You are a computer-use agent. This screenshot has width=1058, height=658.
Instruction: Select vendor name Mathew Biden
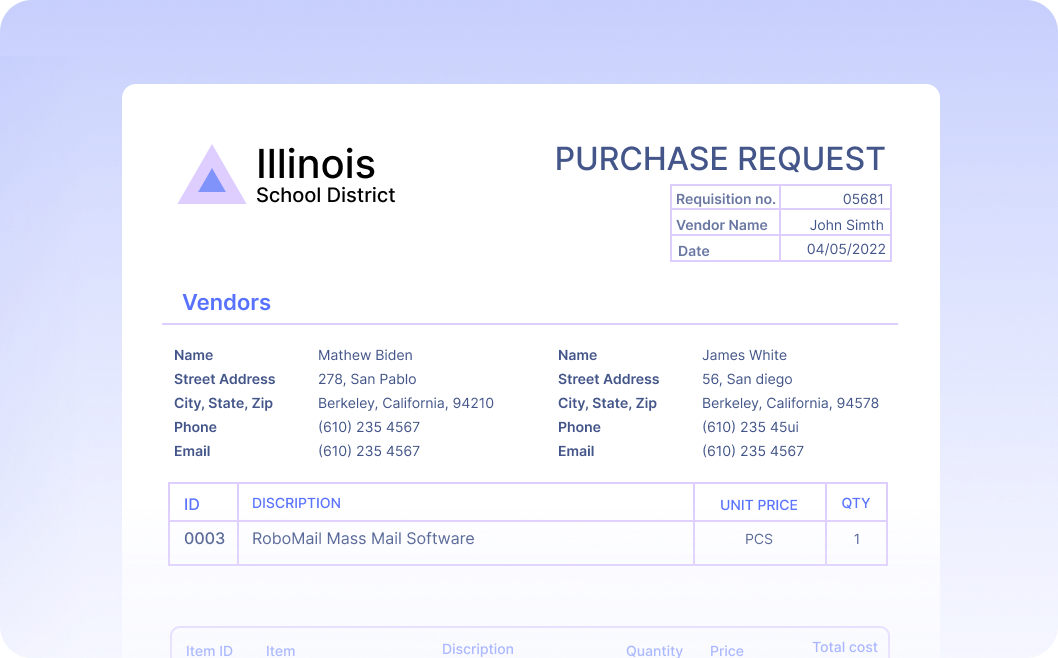[x=365, y=355]
